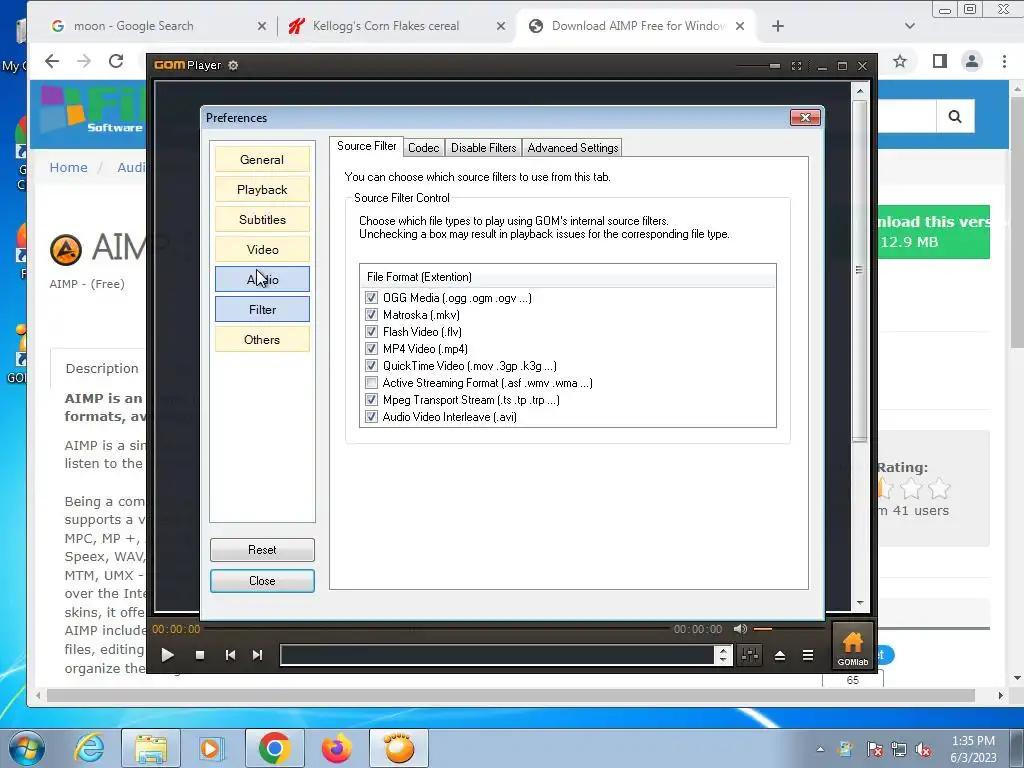Open Subtitles preferences category

pyautogui.click(x=262, y=219)
